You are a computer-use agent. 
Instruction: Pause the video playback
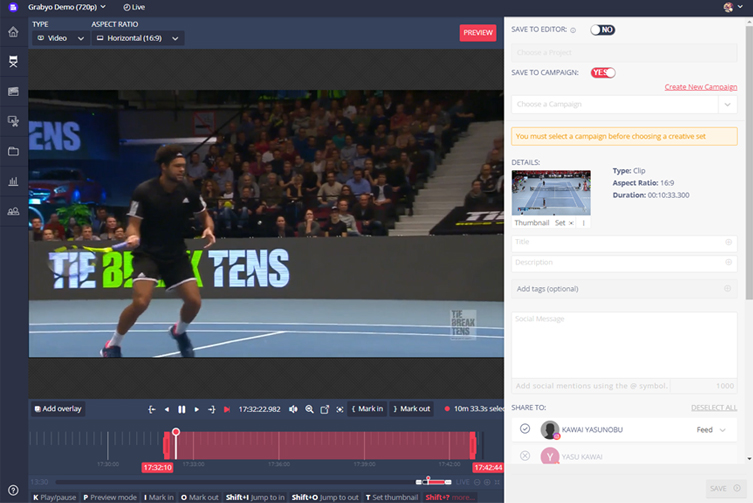[x=182, y=409]
